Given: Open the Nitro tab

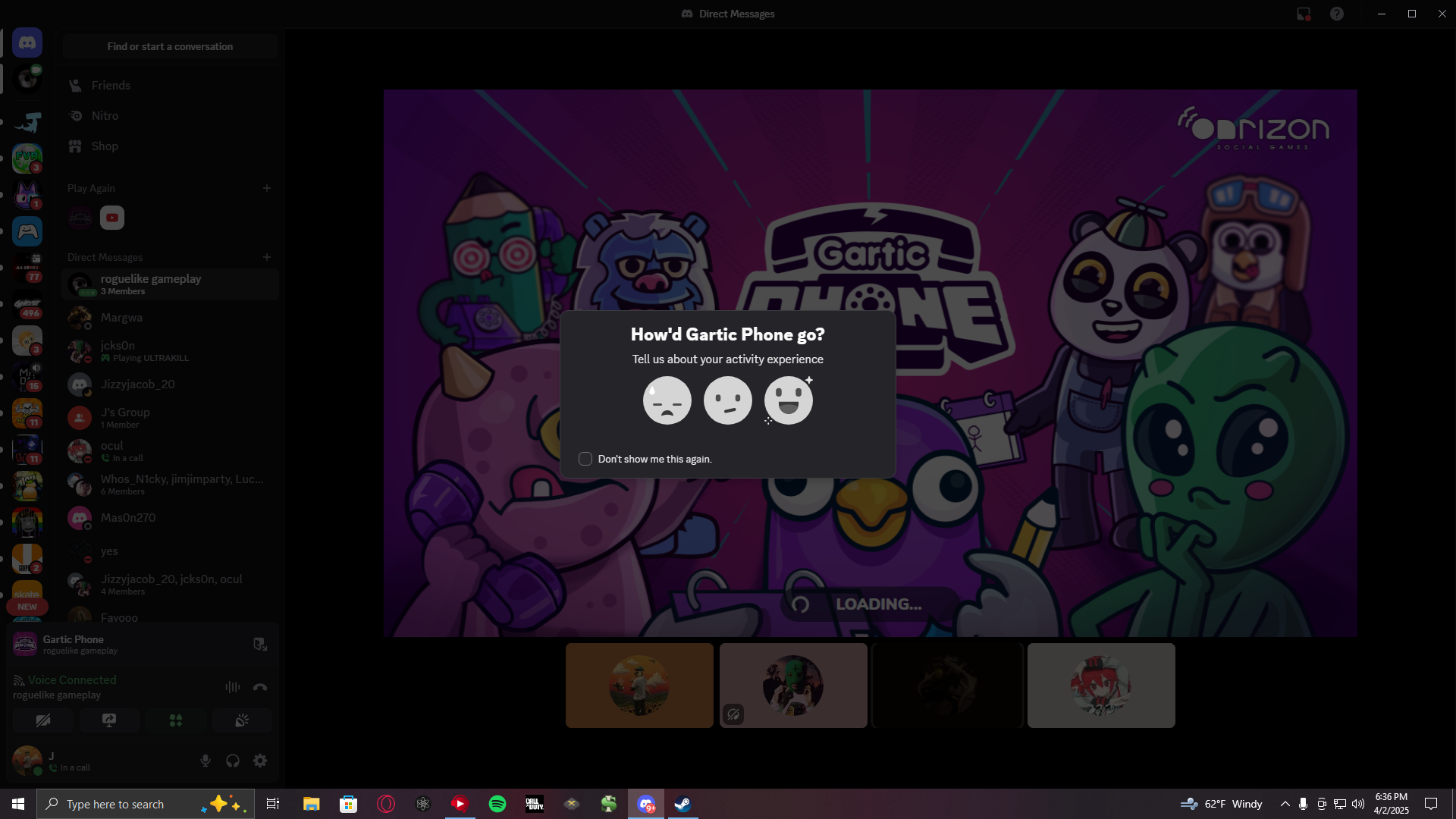Looking at the screenshot, I should pos(105,116).
